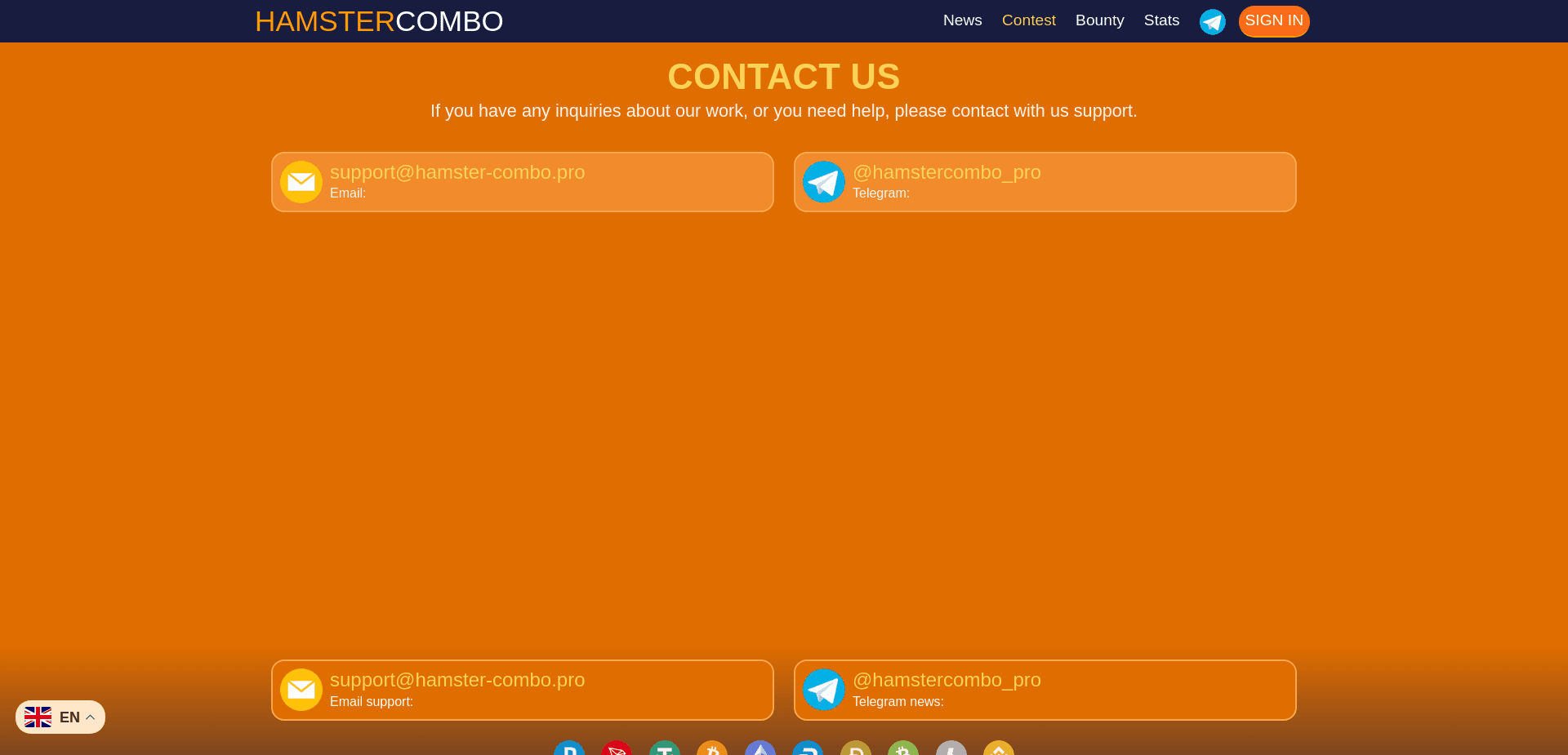Select the Bitcoin payment icon
Image resolution: width=1568 pixels, height=755 pixels.
tap(711, 749)
